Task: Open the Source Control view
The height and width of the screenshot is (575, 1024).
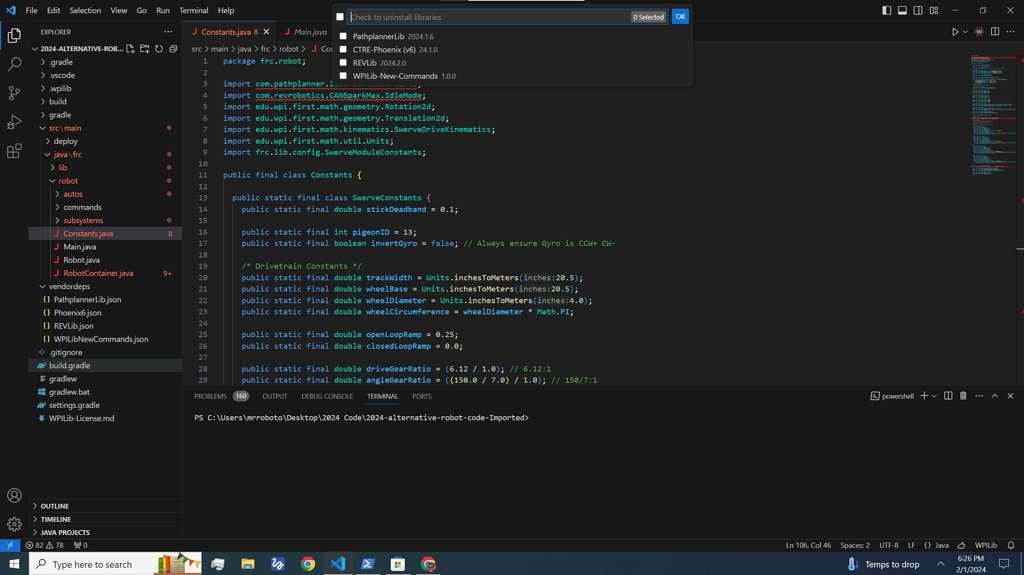Action: tap(14, 93)
